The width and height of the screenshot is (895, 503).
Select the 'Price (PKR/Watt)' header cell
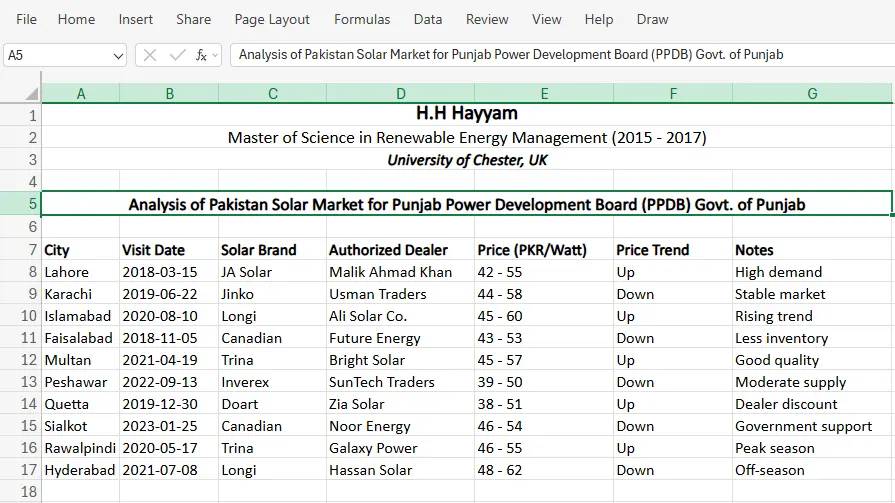544,250
